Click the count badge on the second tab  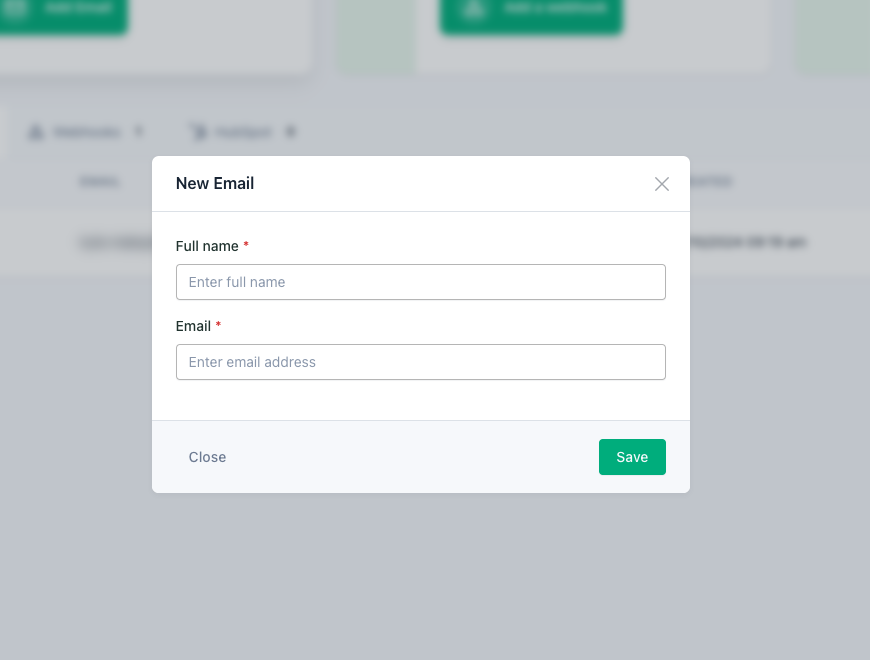point(290,131)
